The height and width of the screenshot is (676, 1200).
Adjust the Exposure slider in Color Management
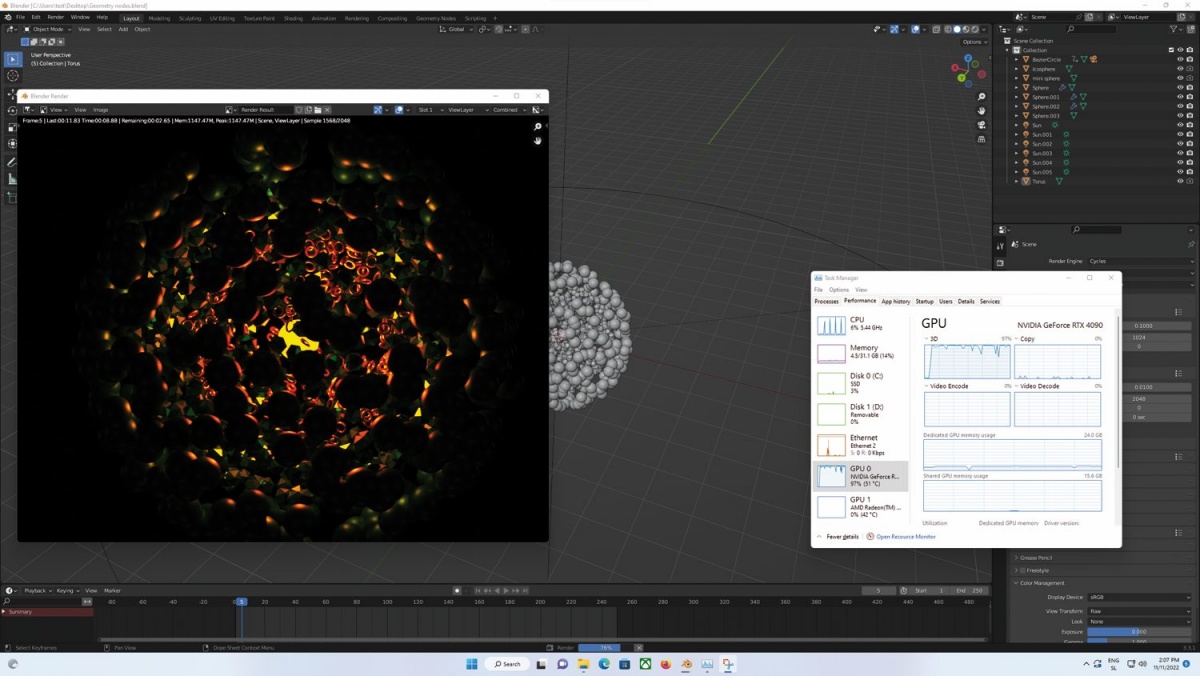pyautogui.click(x=1140, y=632)
